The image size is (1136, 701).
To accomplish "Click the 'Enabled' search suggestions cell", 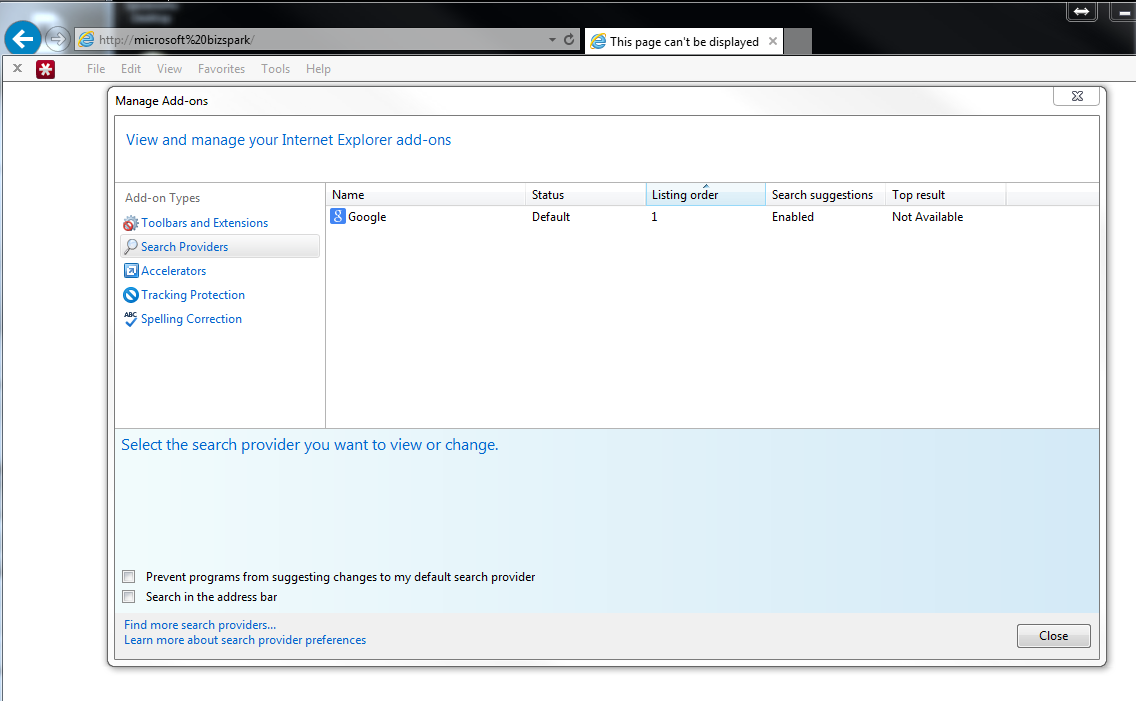I will tap(793, 217).
